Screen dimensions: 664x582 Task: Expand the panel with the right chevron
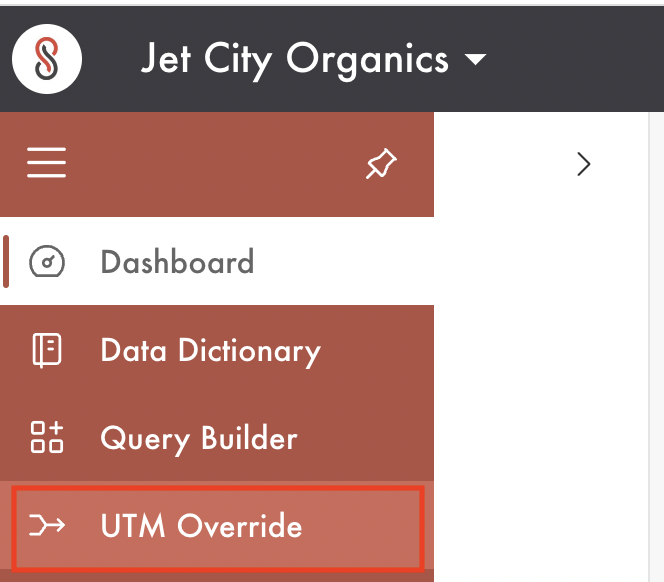(x=584, y=164)
